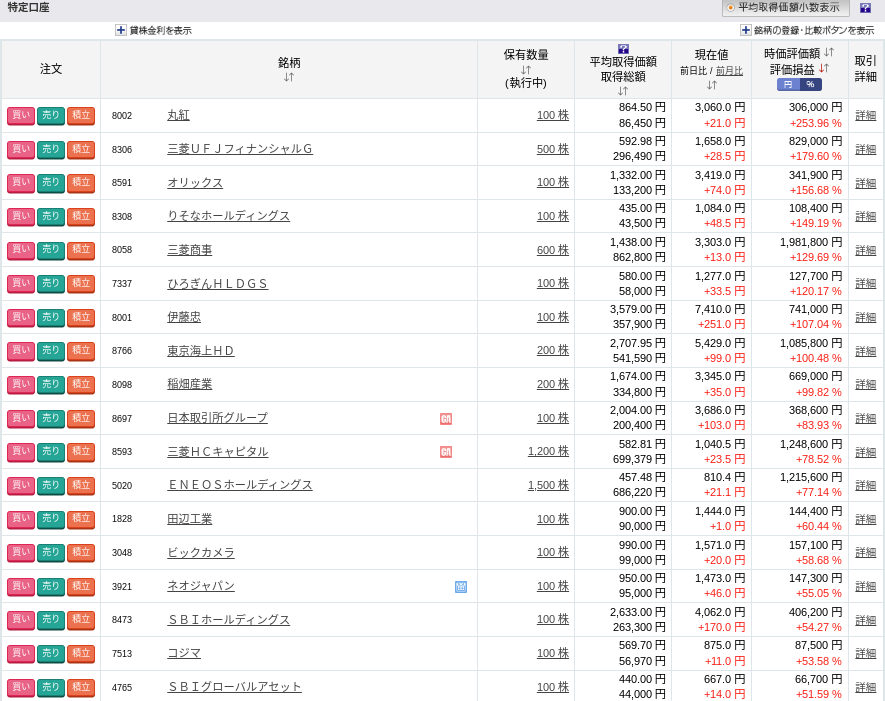
Task: Click 積立 button for ENEOSホールディングス
Action: (x=81, y=486)
